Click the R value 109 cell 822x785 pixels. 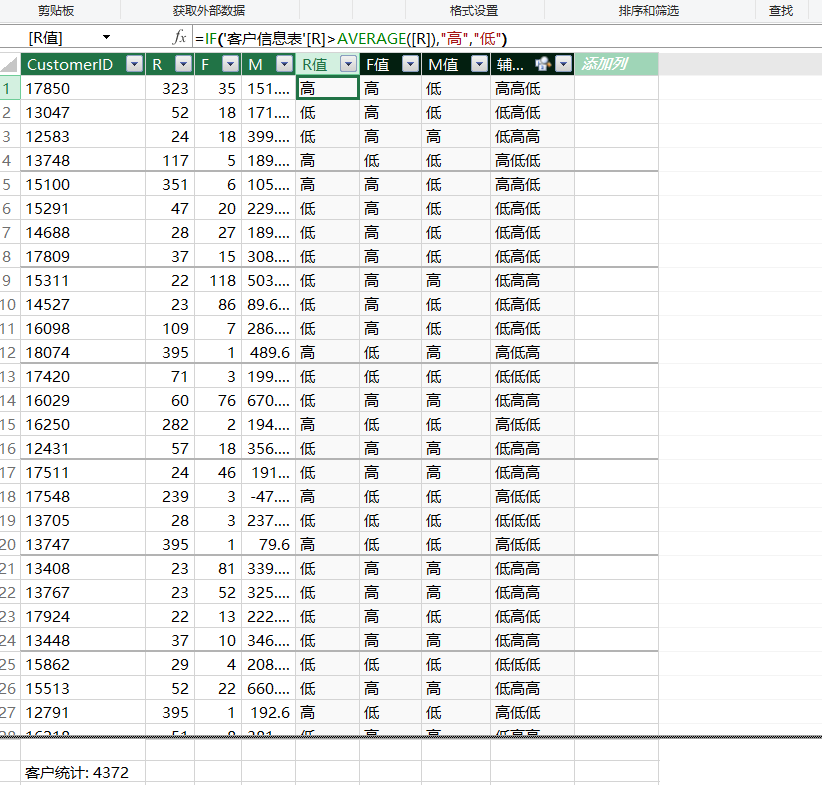point(170,329)
